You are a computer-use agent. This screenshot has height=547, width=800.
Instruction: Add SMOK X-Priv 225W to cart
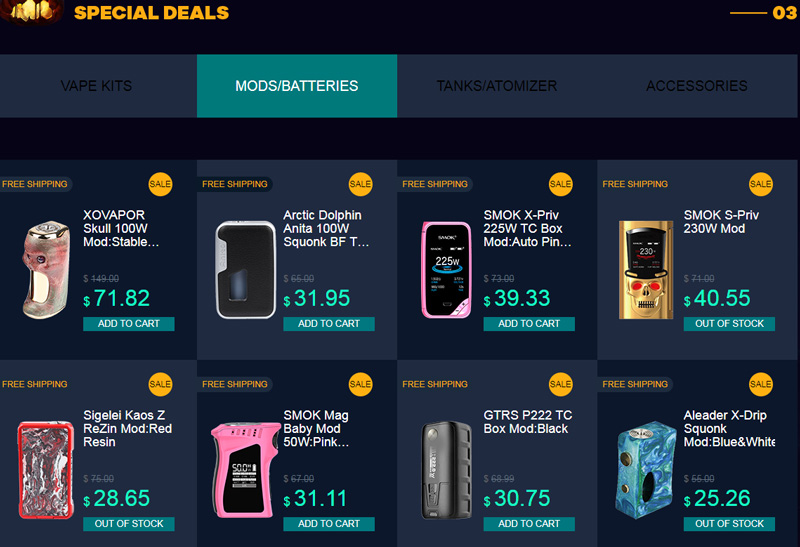(x=529, y=324)
